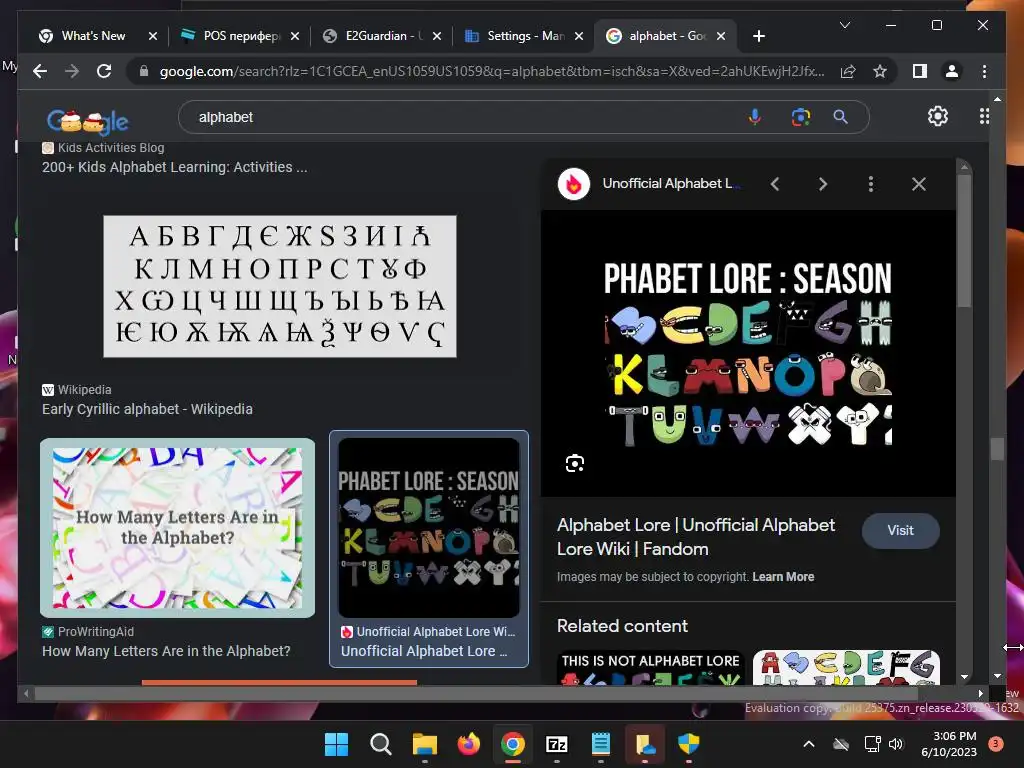Switch to the POS периферия tab
Screen dimensions: 1024x768
click(x=242, y=36)
